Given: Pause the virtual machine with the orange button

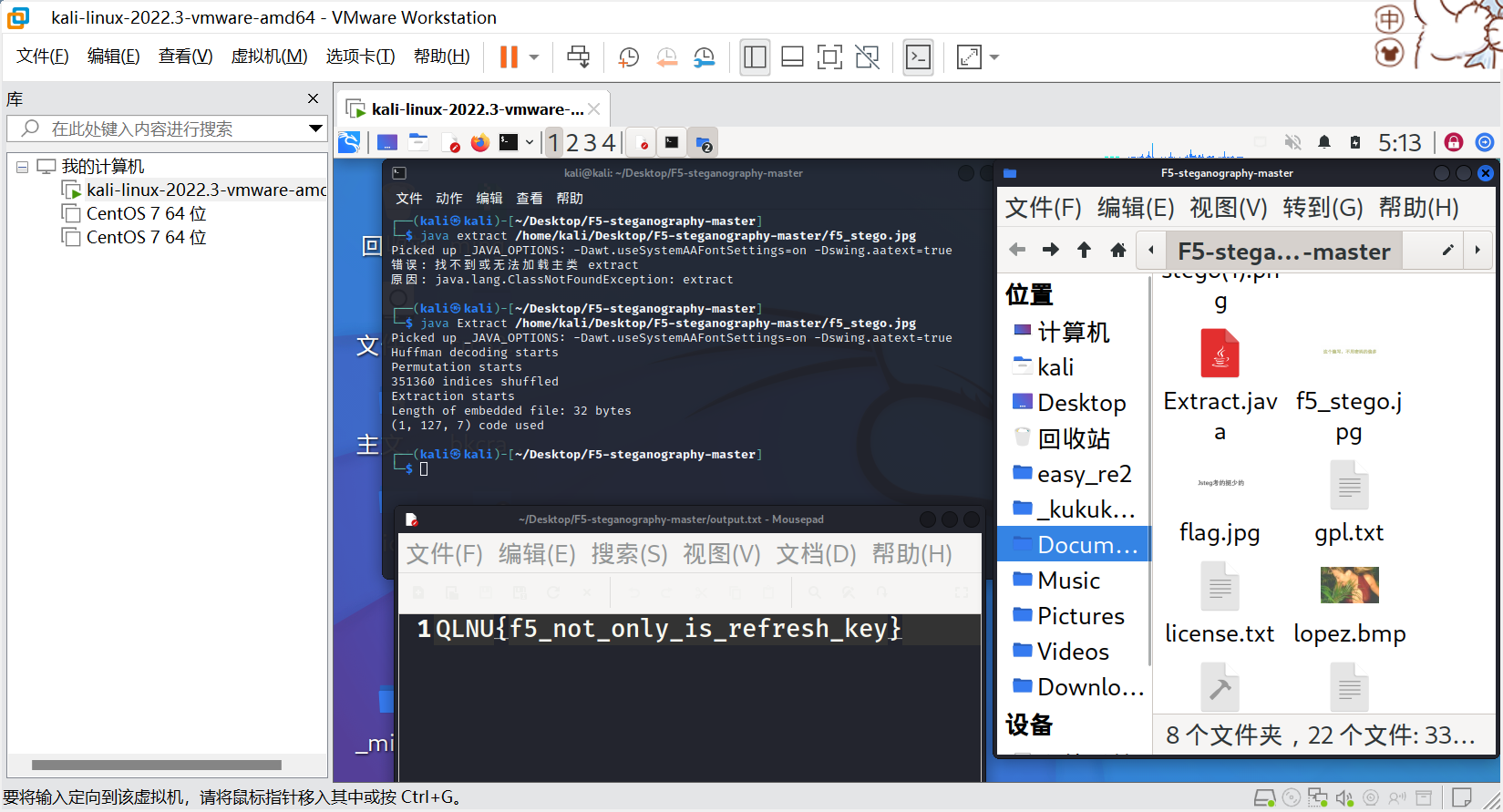Looking at the screenshot, I should point(509,57).
